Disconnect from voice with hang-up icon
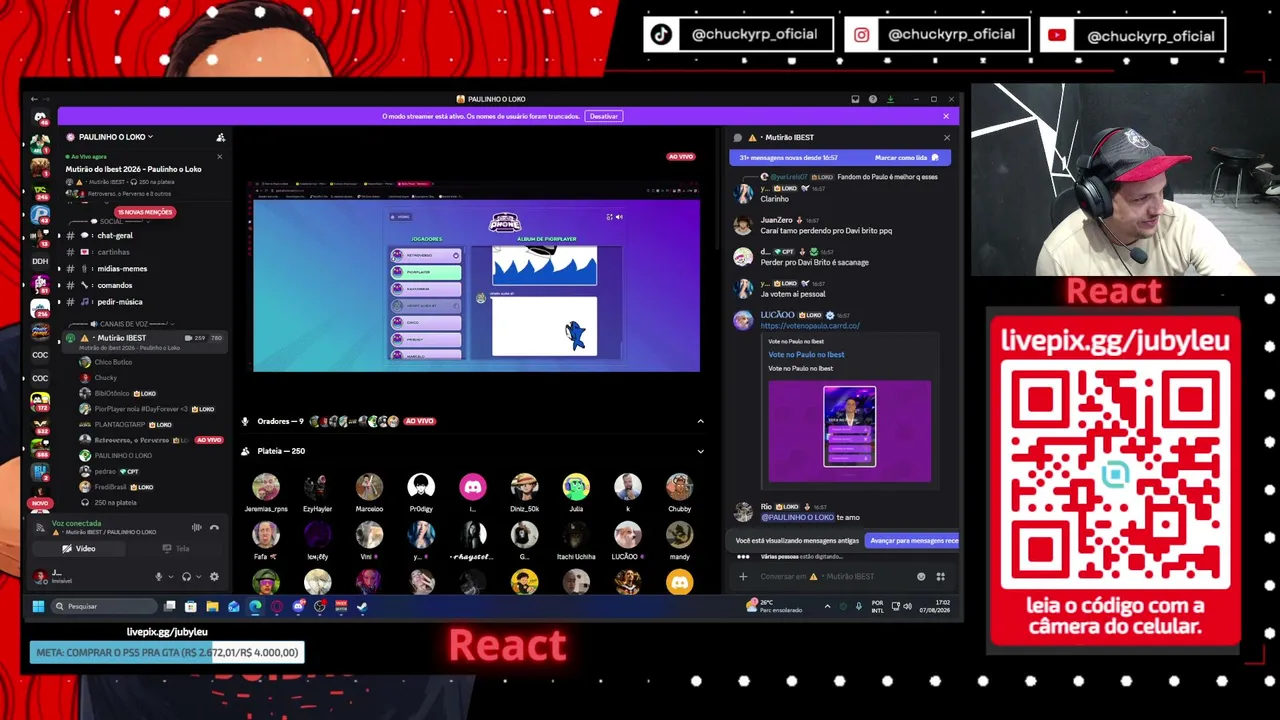This screenshot has width=1280, height=720. click(x=214, y=527)
